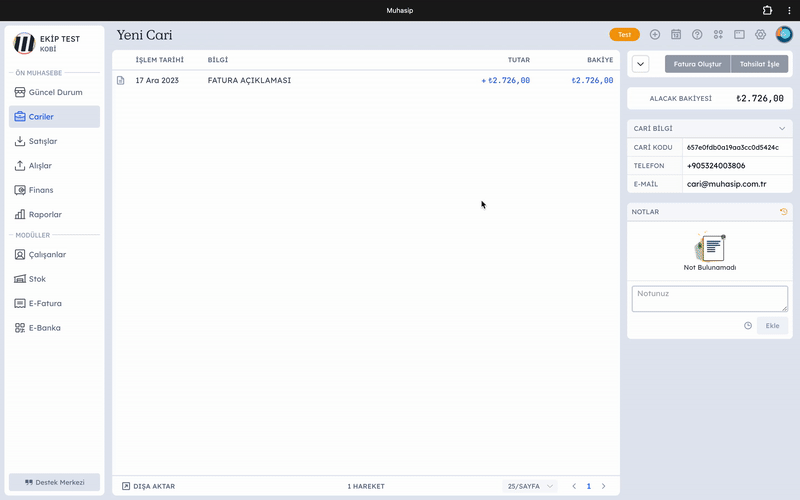Open the 25/Sayfa page size dropdown

click(530, 486)
